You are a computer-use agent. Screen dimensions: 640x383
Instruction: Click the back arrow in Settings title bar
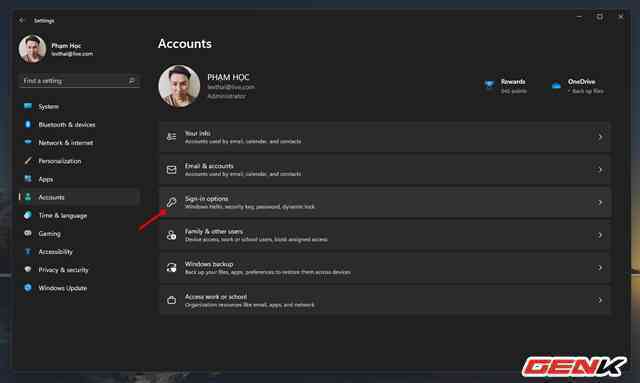pyautogui.click(x=22, y=20)
